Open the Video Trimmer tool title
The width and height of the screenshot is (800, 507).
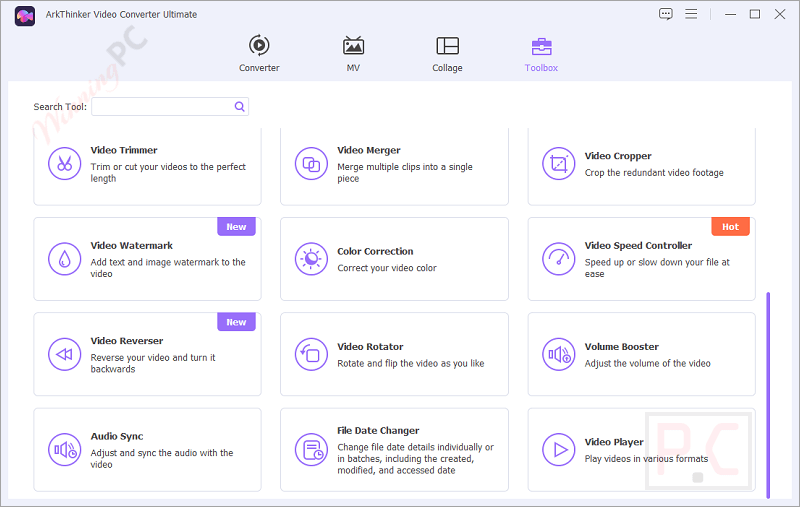(124, 150)
